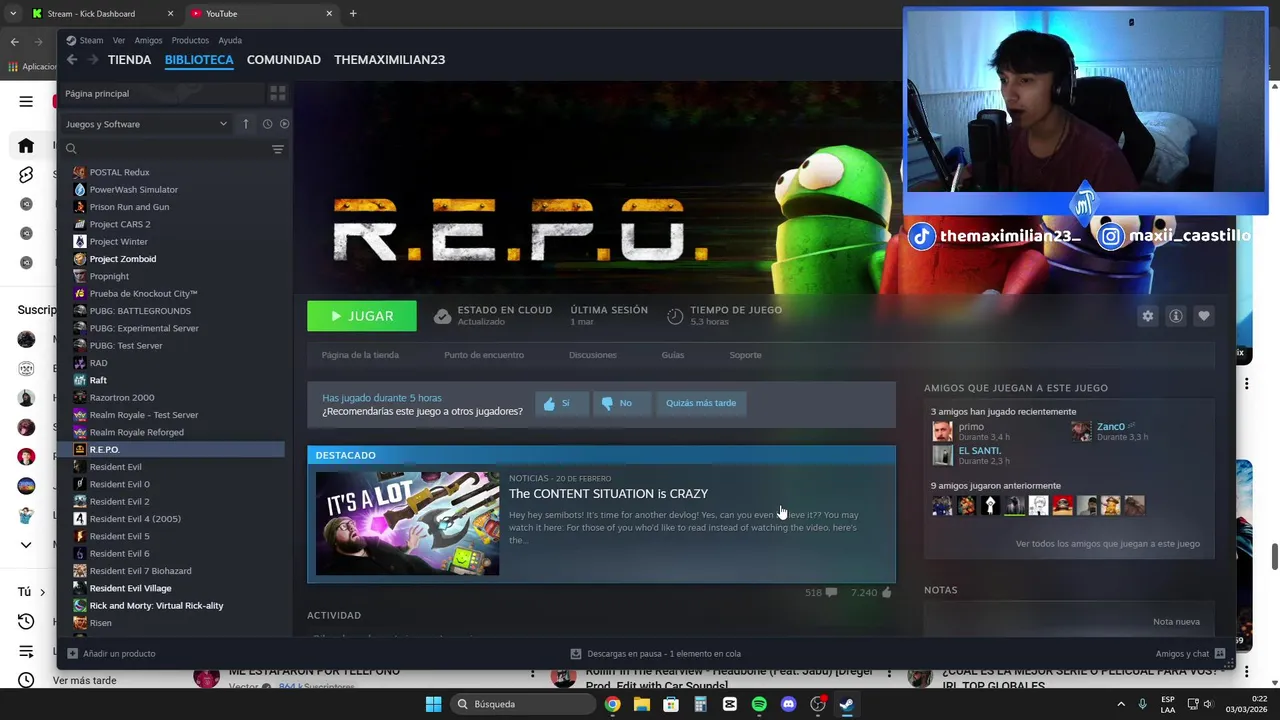
Task: Open Spotify from the taskbar
Action: 759,704
